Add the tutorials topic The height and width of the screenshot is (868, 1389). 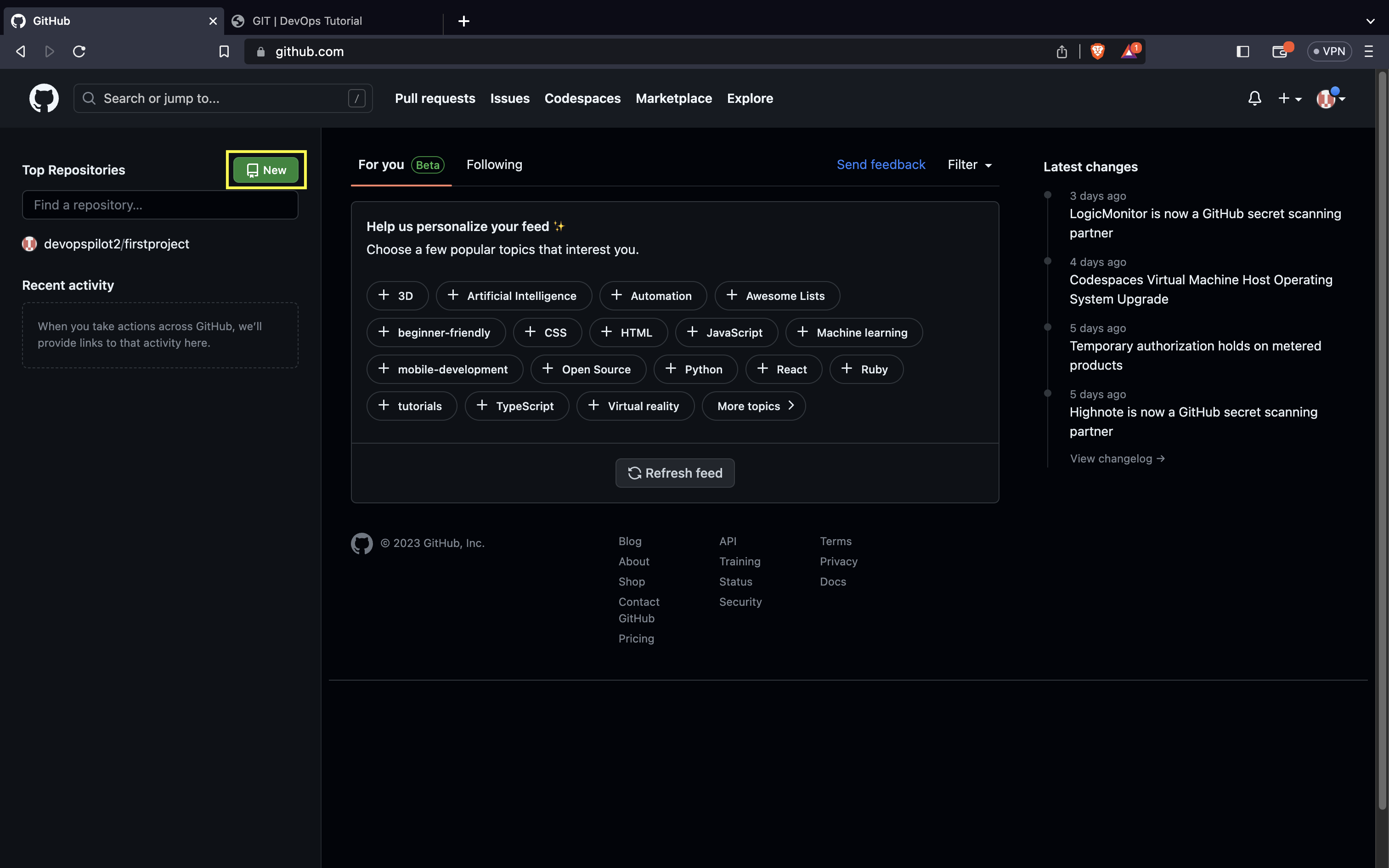click(412, 406)
